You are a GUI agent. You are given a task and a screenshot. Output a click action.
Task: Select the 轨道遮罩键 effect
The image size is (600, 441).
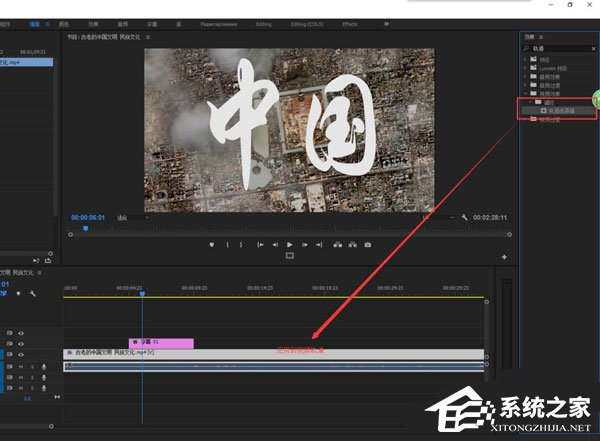[558, 111]
